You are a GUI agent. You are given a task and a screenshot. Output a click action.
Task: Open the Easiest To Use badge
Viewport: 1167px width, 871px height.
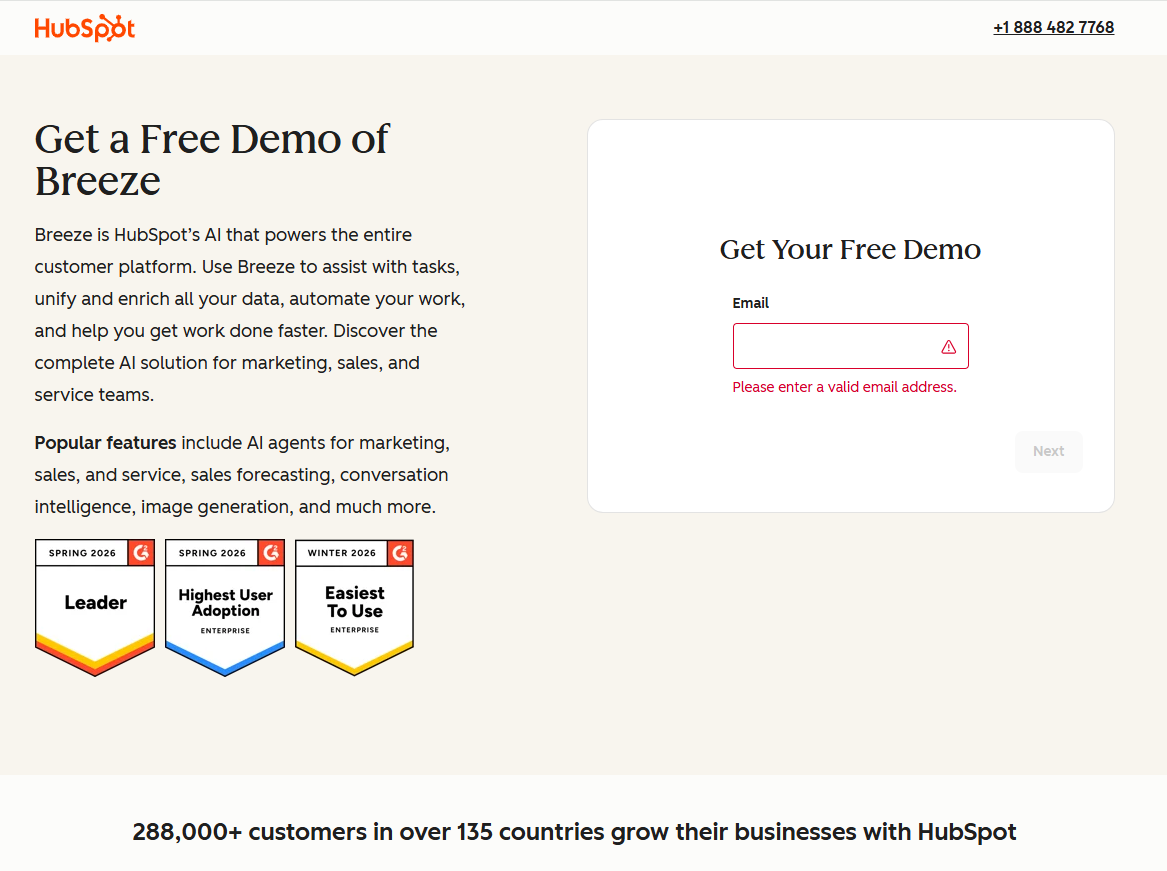point(354,607)
